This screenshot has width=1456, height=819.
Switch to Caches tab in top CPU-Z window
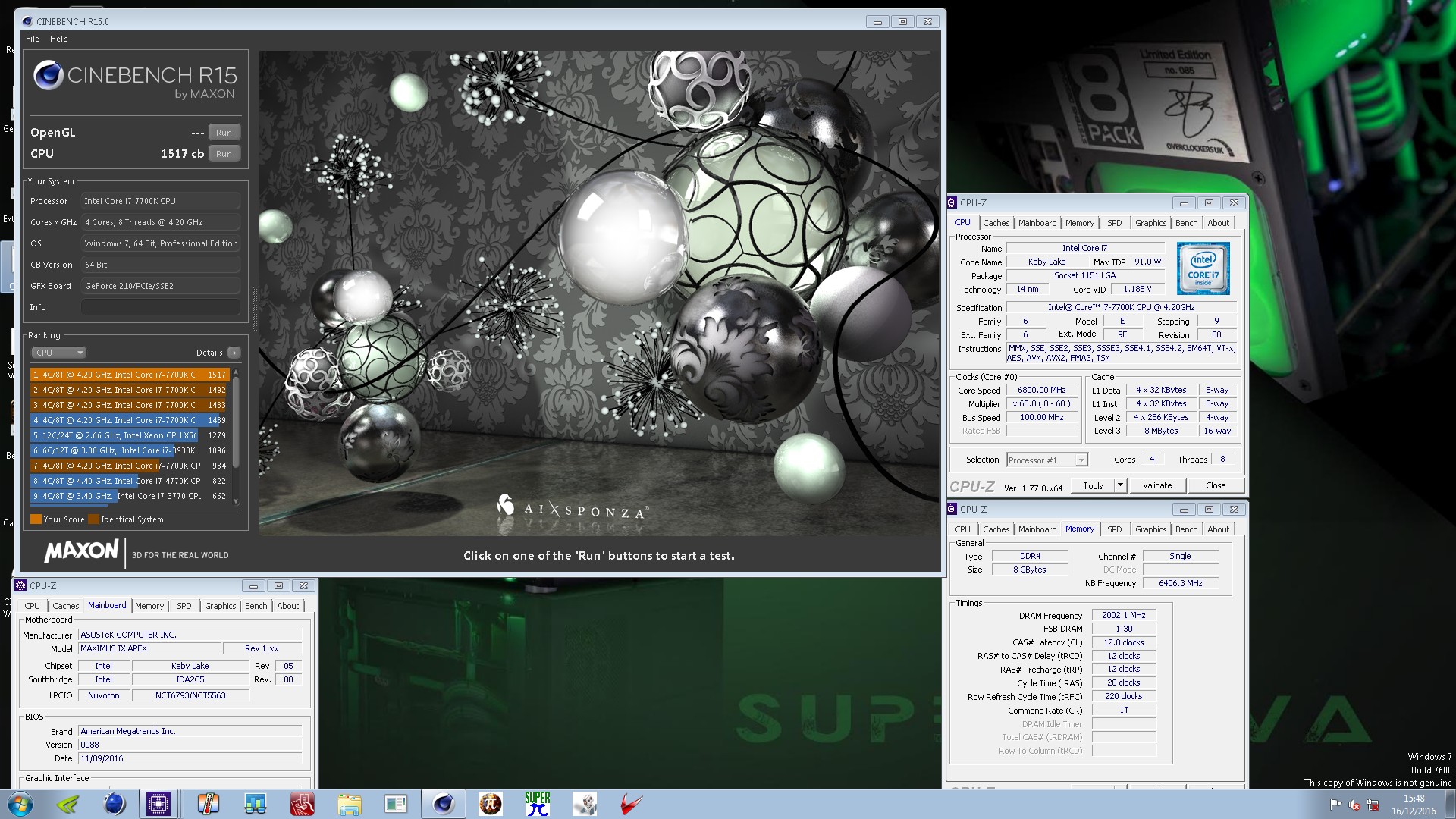[x=996, y=223]
